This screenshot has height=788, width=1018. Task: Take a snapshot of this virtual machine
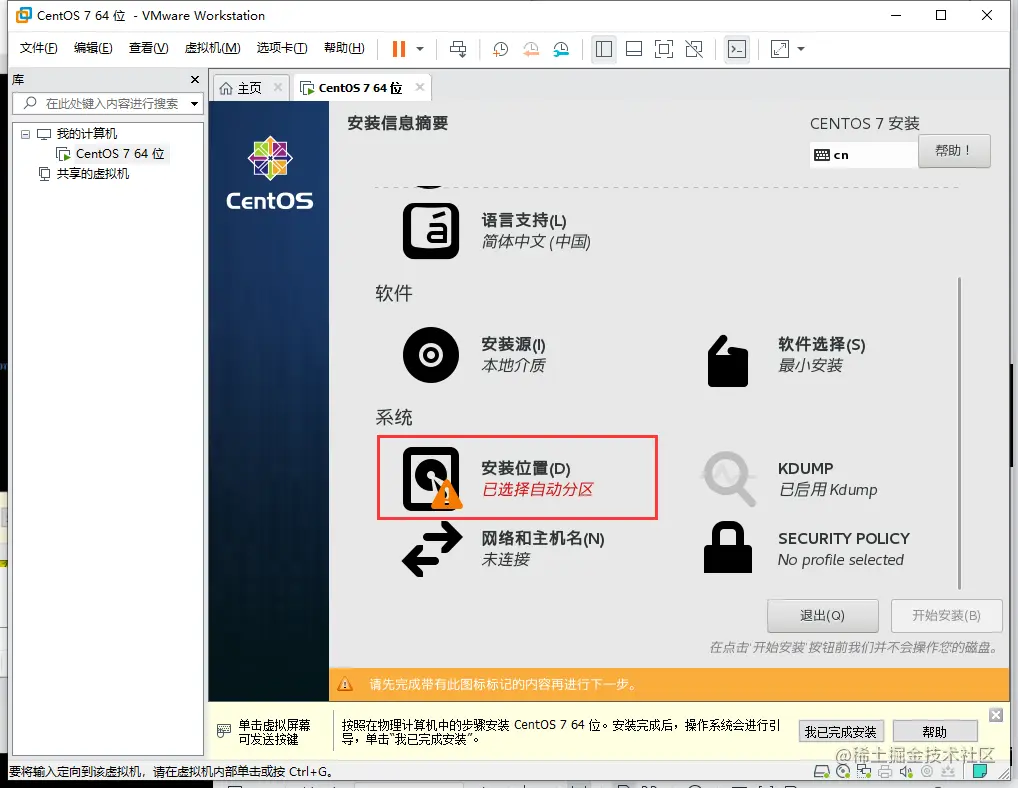pos(500,49)
